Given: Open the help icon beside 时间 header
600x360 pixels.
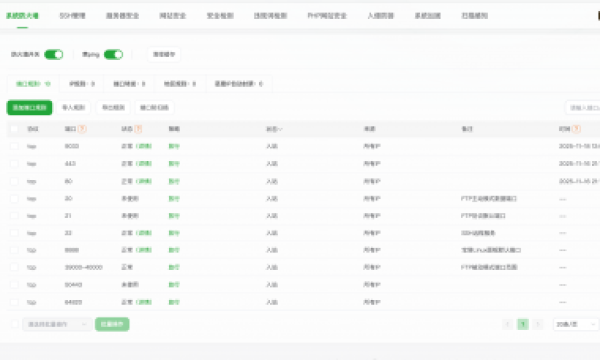Looking at the screenshot, I should [576, 129].
